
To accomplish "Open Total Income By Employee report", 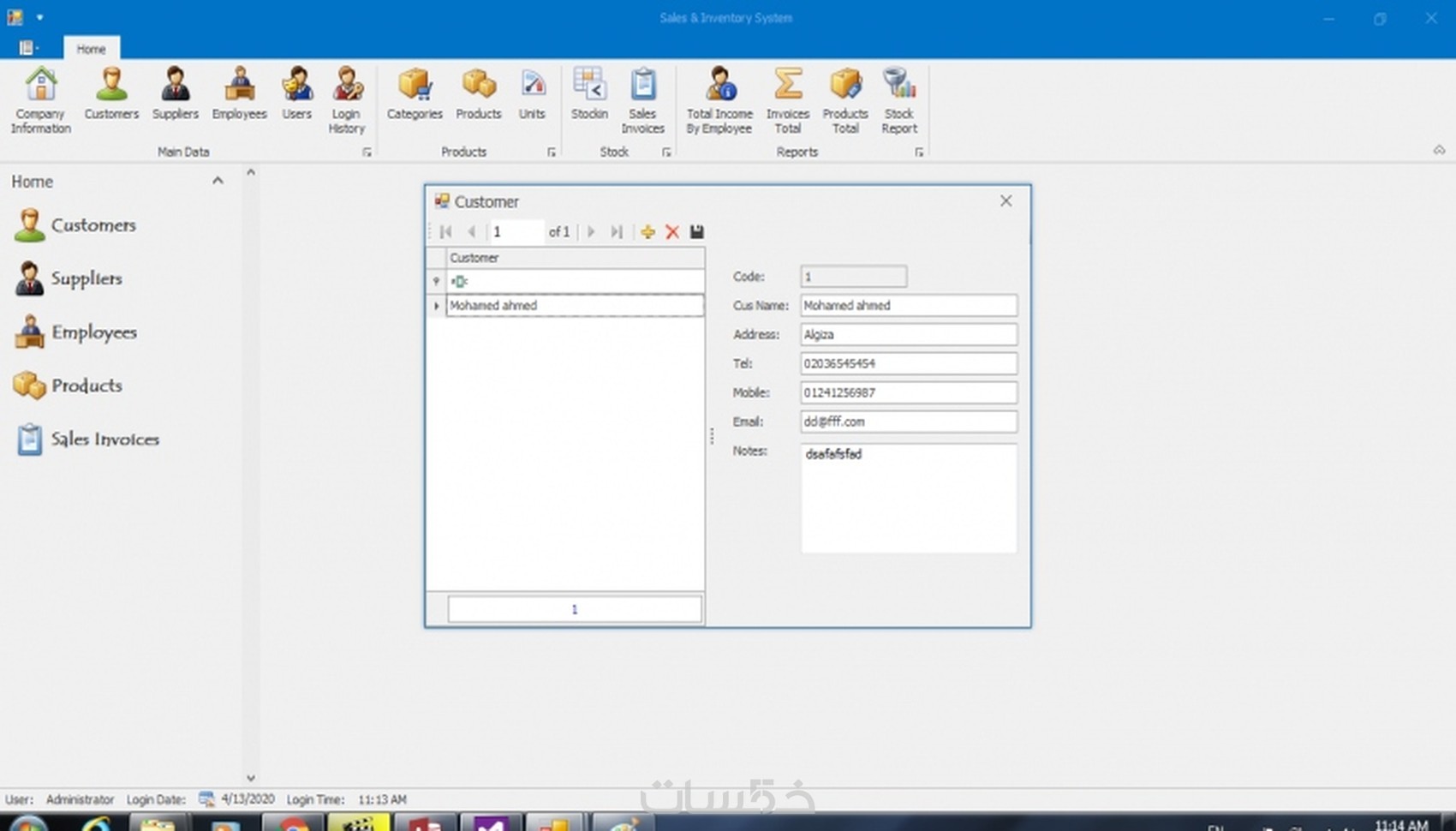I will point(719,100).
